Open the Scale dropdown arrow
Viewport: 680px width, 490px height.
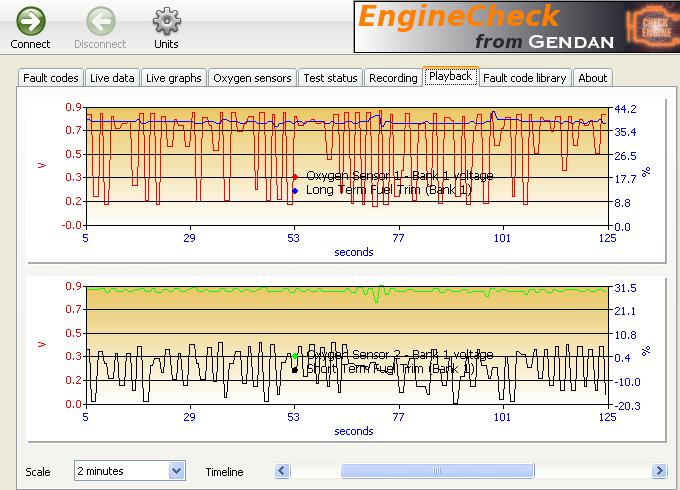click(177, 470)
